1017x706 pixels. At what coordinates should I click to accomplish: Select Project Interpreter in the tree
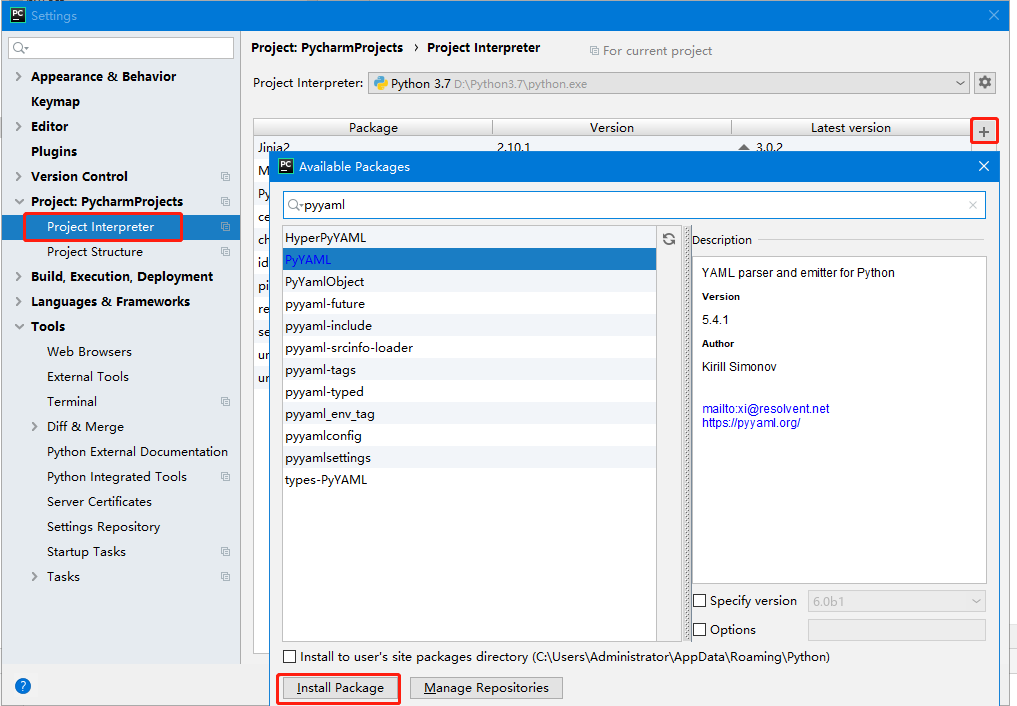(101, 227)
